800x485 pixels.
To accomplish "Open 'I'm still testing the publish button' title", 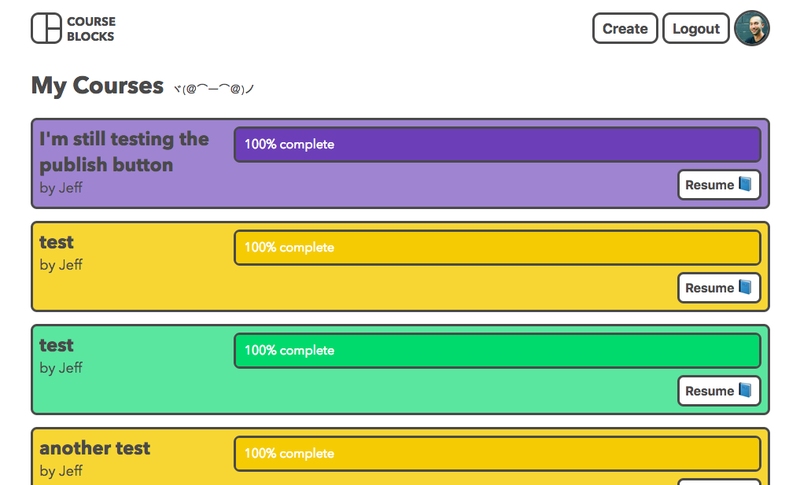I will tap(124, 151).
